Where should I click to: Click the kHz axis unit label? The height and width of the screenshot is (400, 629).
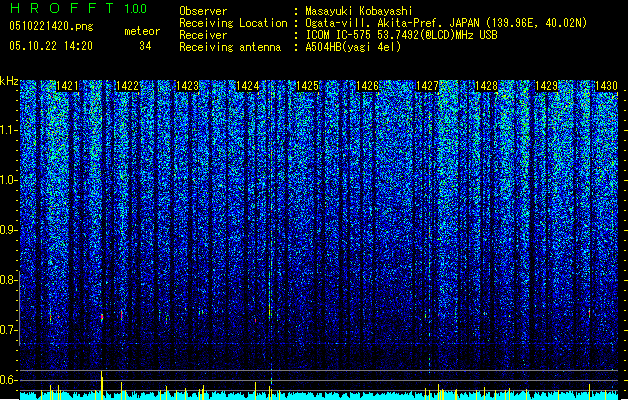[9, 81]
